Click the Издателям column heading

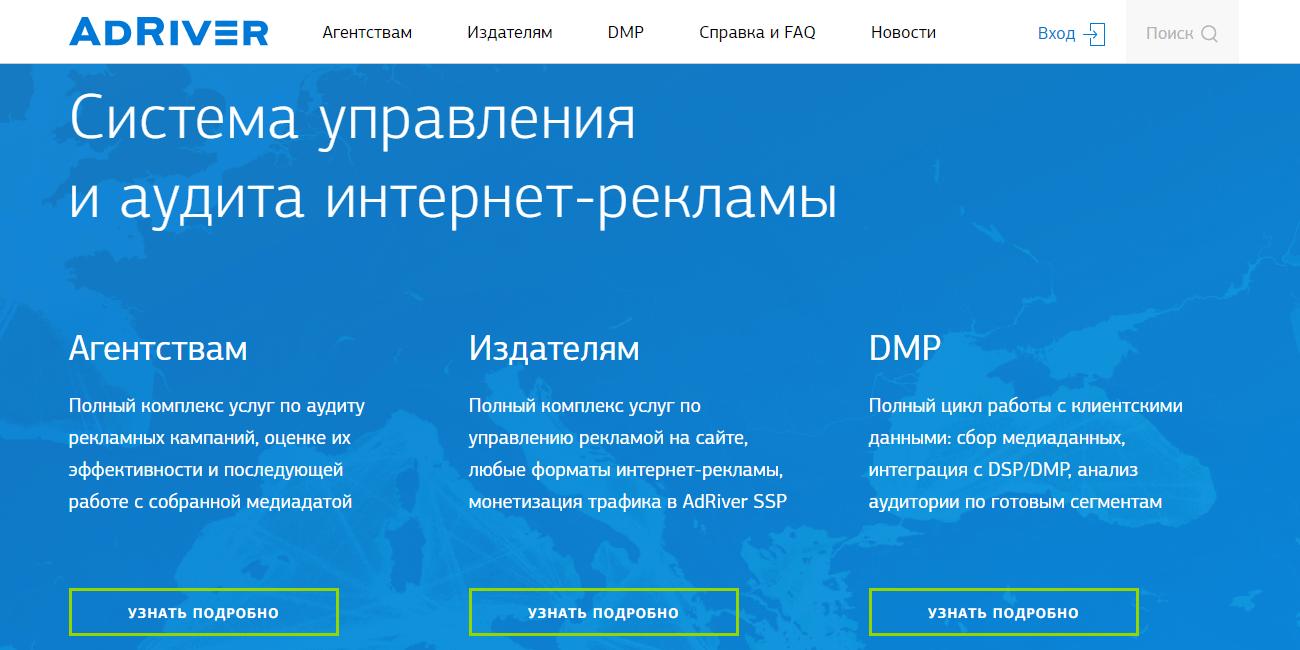coord(553,349)
